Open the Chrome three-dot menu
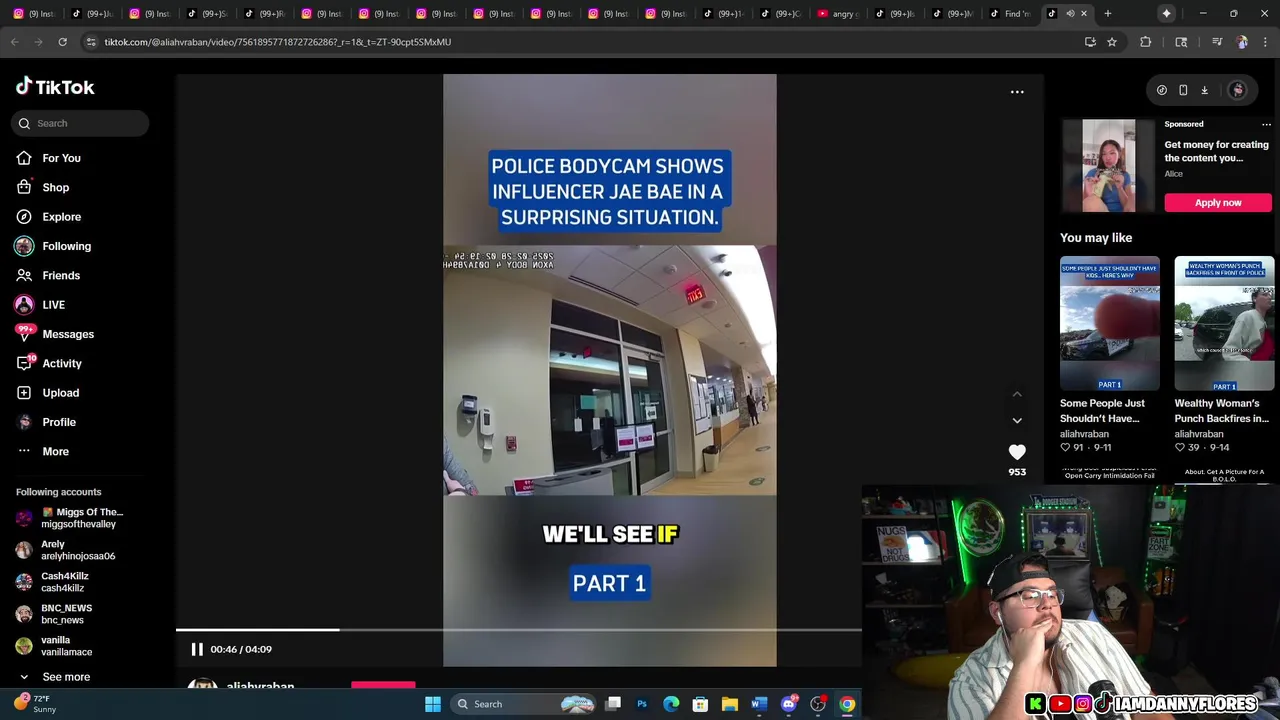 (x=1266, y=42)
